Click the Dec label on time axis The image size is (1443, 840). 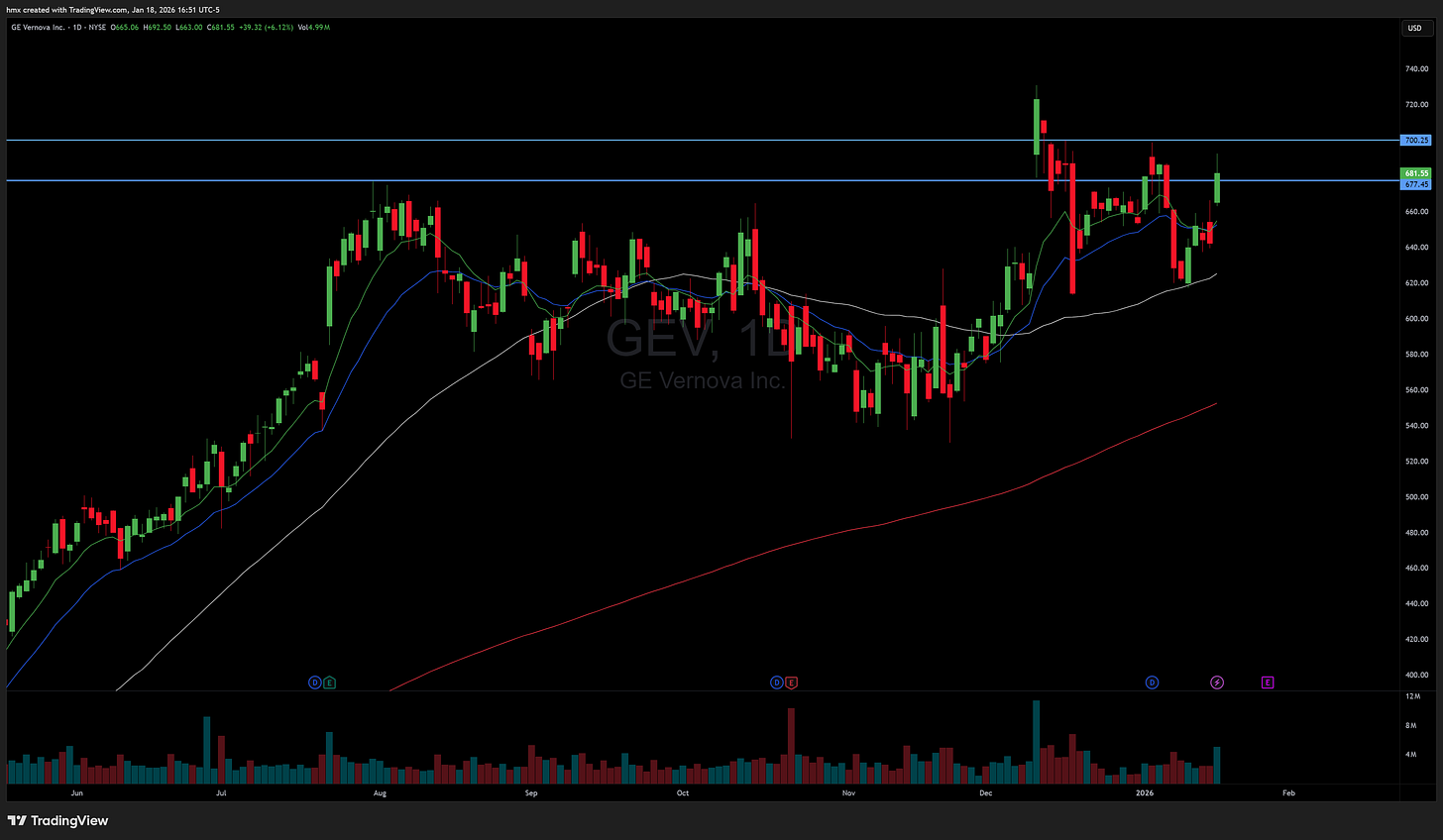985,793
